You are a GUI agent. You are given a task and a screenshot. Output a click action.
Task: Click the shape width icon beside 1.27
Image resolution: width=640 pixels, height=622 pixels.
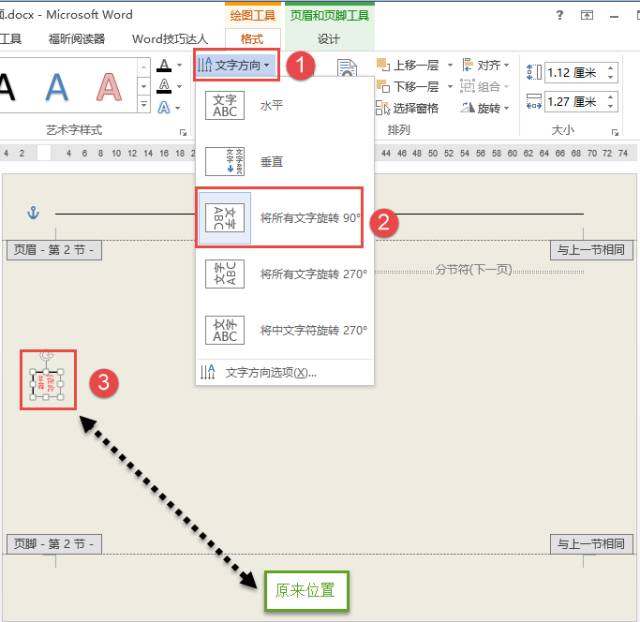coord(534,101)
